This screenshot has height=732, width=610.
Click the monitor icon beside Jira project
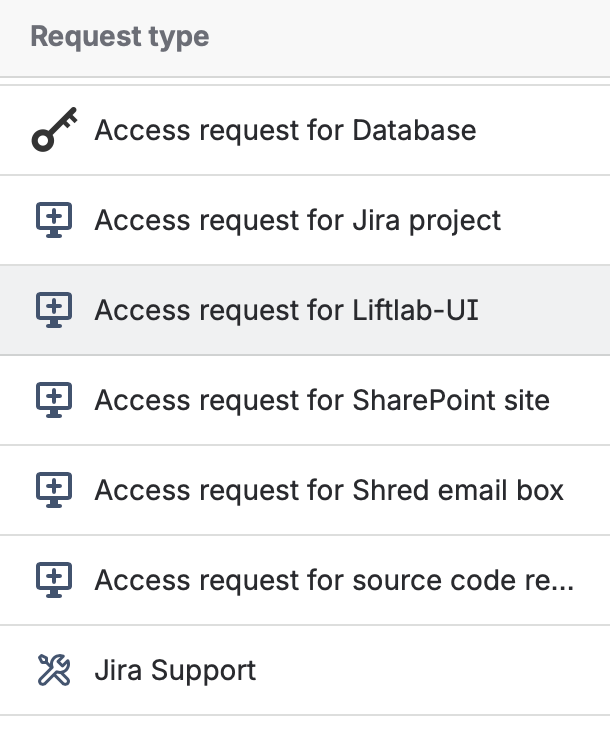coord(53,220)
